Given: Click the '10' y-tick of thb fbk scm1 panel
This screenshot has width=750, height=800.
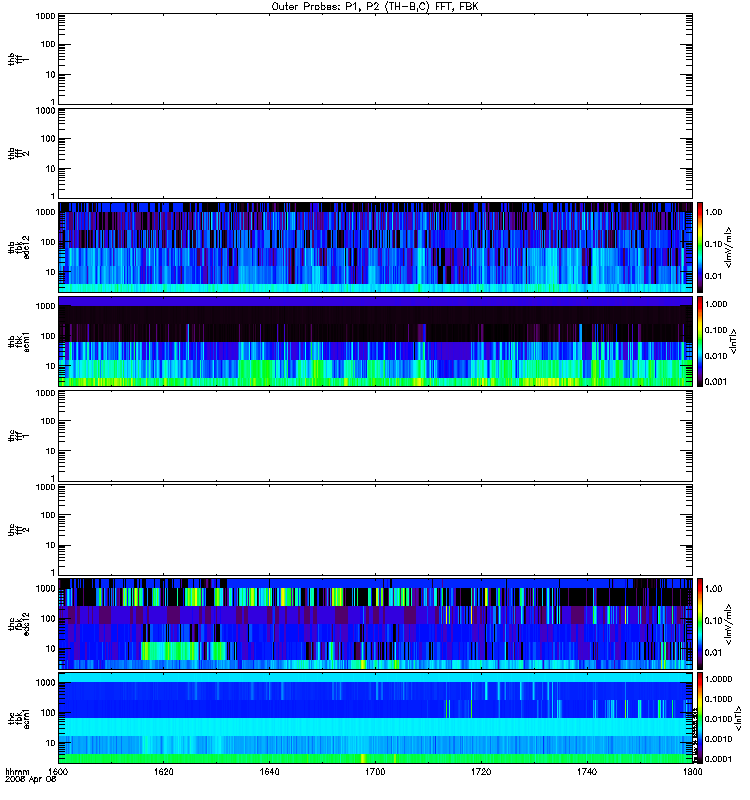Looking at the screenshot, I should click(x=51, y=366).
